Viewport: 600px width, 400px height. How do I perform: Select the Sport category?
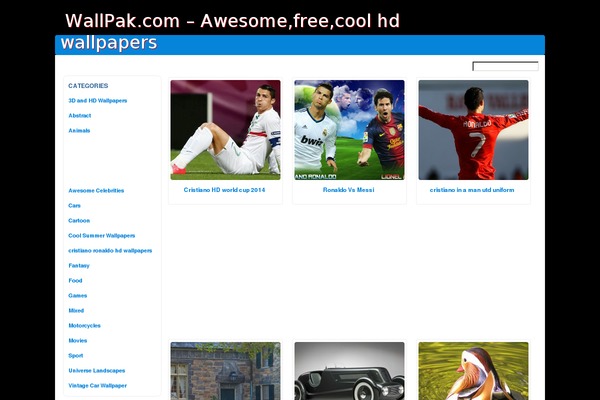pyautogui.click(x=75, y=356)
